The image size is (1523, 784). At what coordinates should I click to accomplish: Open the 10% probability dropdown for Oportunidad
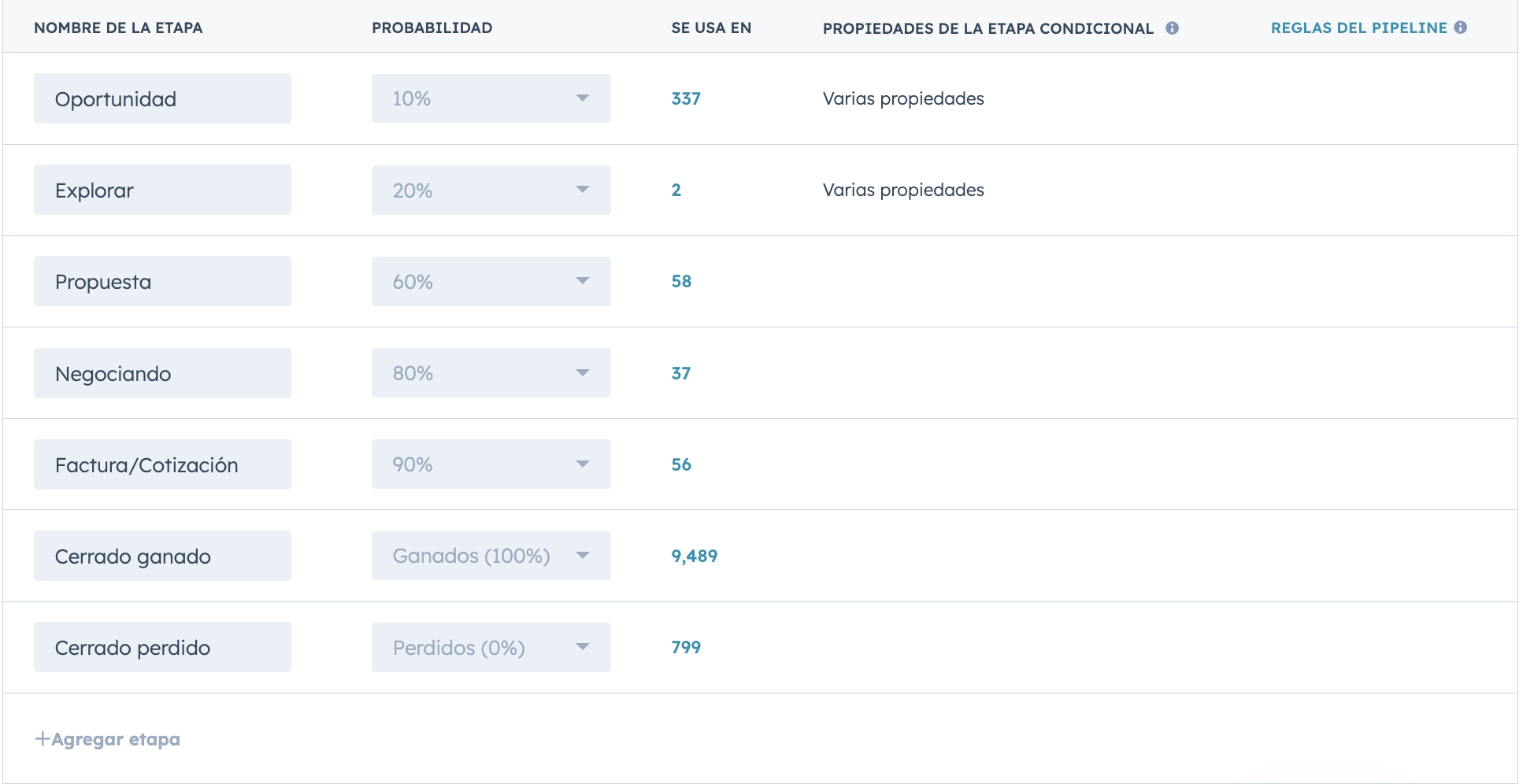coord(491,98)
